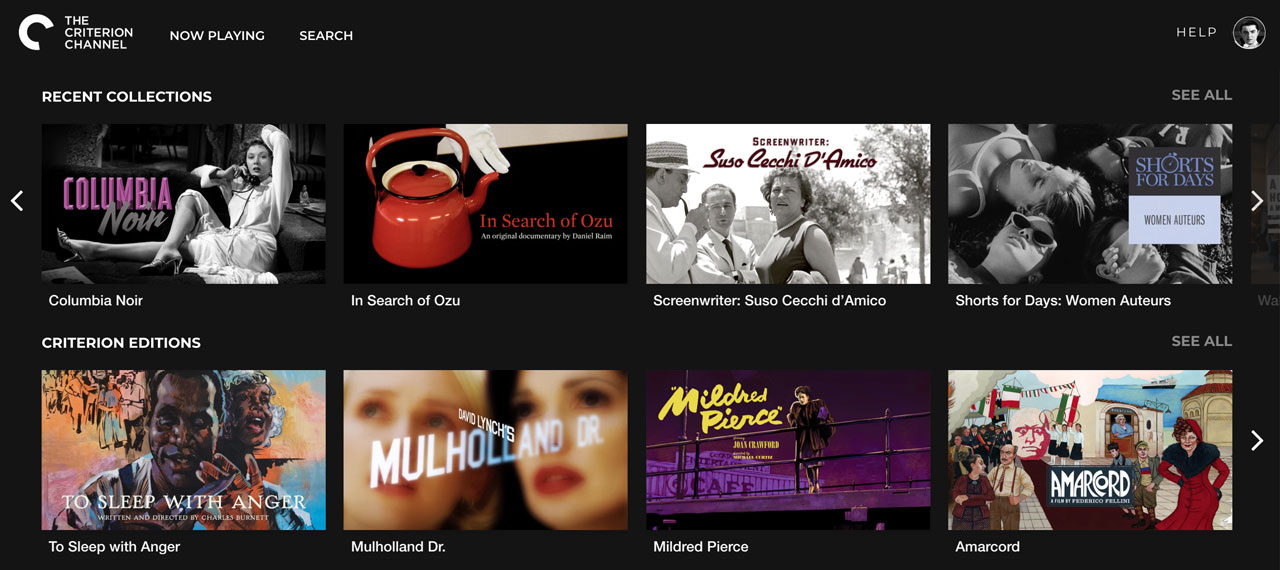Open the Columbia Noir collection thumbnail
The image size is (1280, 570).
point(183,204)
